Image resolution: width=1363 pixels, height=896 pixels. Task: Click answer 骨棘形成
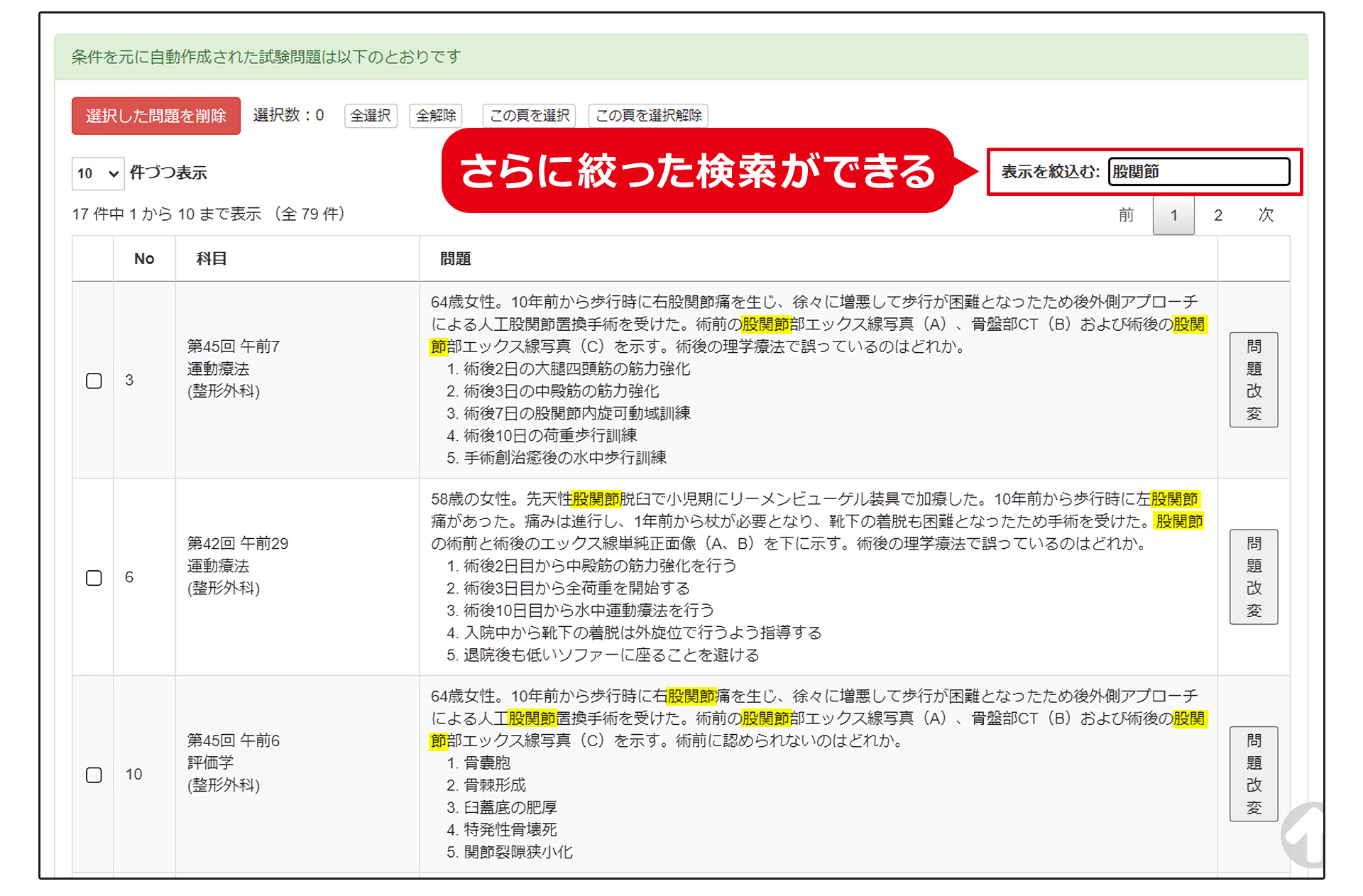pyautogui.click(x=495, y=785)
